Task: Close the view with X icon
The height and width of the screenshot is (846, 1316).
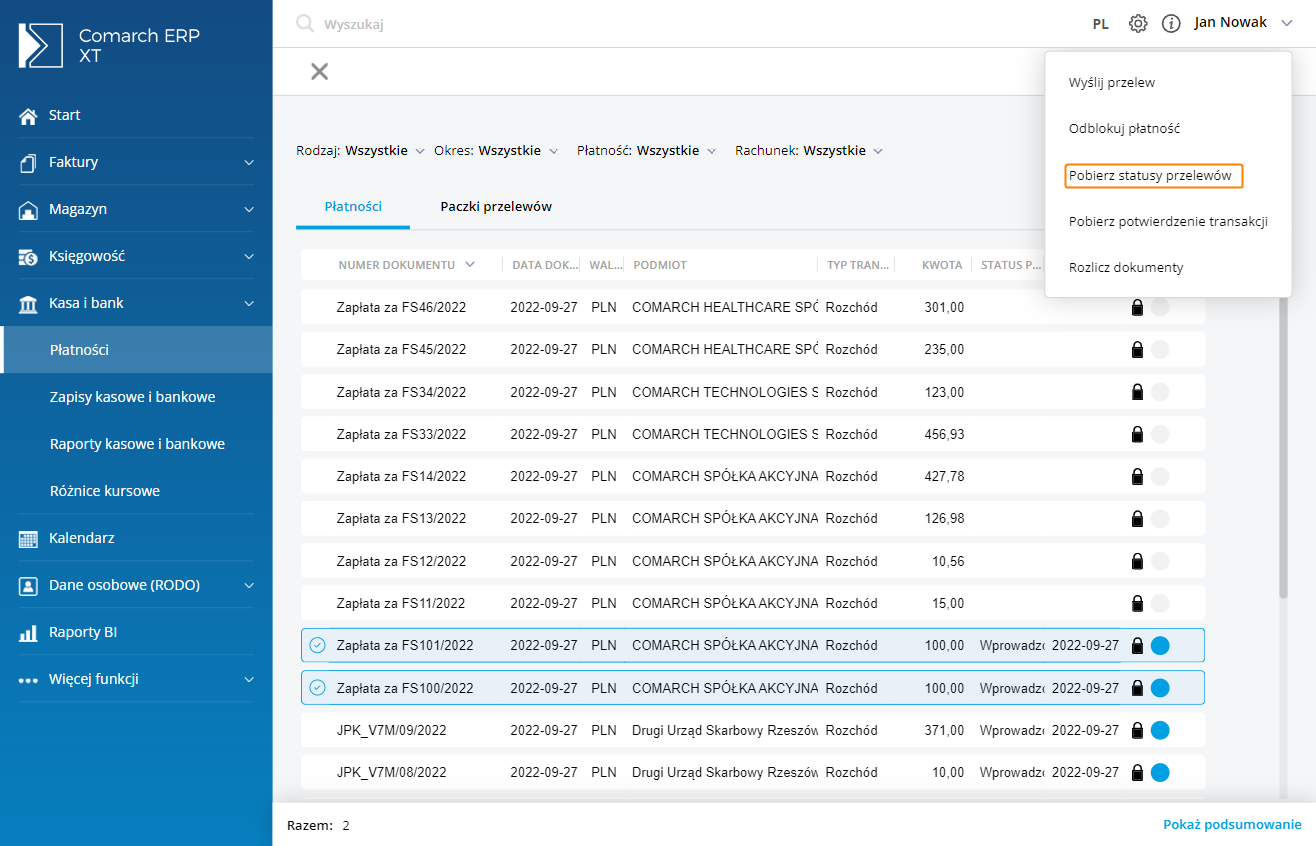Action: tap(319, 71)
